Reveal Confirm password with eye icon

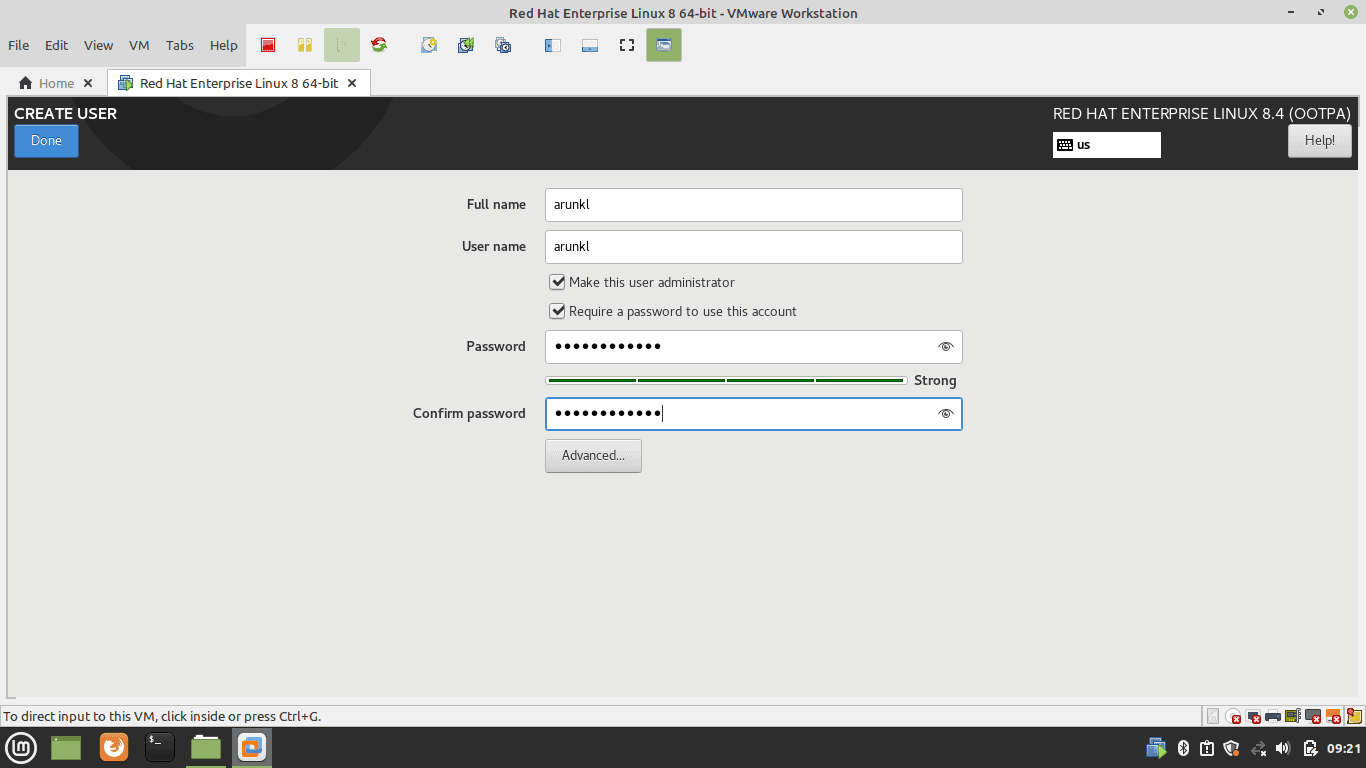[x=945, y=414]
